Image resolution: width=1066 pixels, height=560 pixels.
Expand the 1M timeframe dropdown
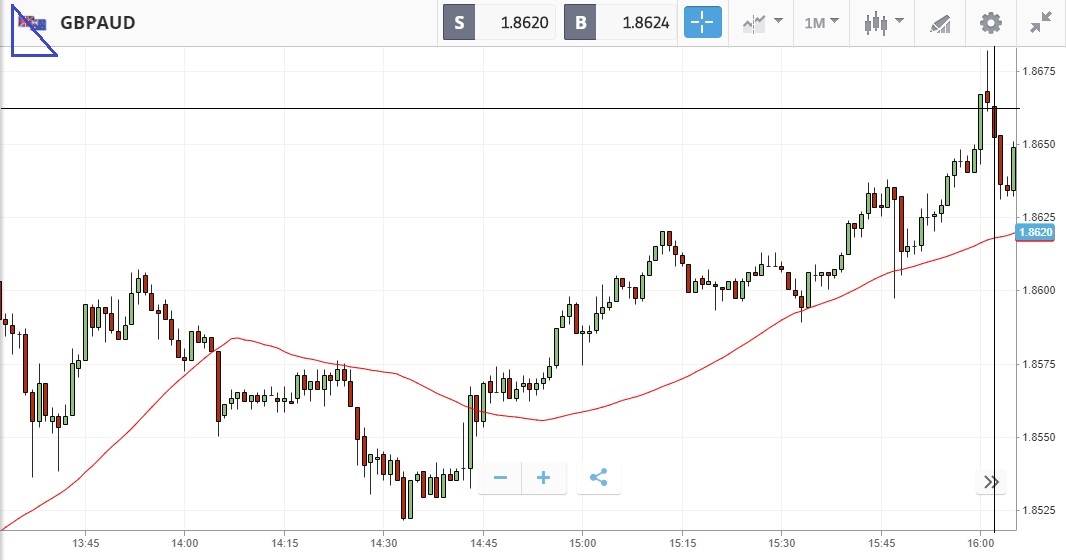click(x=821, y=22)
